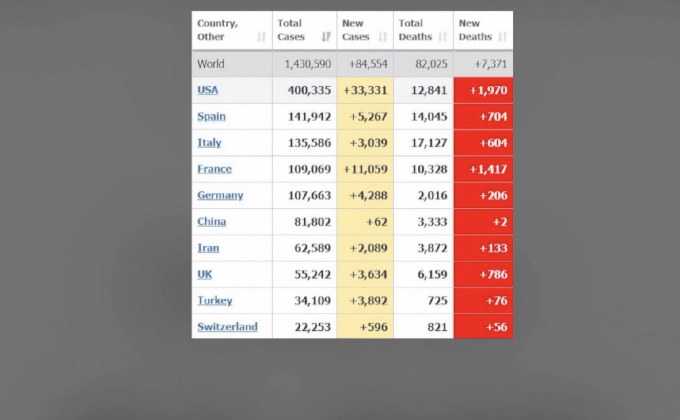Image resolution: width=680 pixels, height=420 pixels.
Task: Sort New Cases column arrows icon
Action: coord(382,37)
